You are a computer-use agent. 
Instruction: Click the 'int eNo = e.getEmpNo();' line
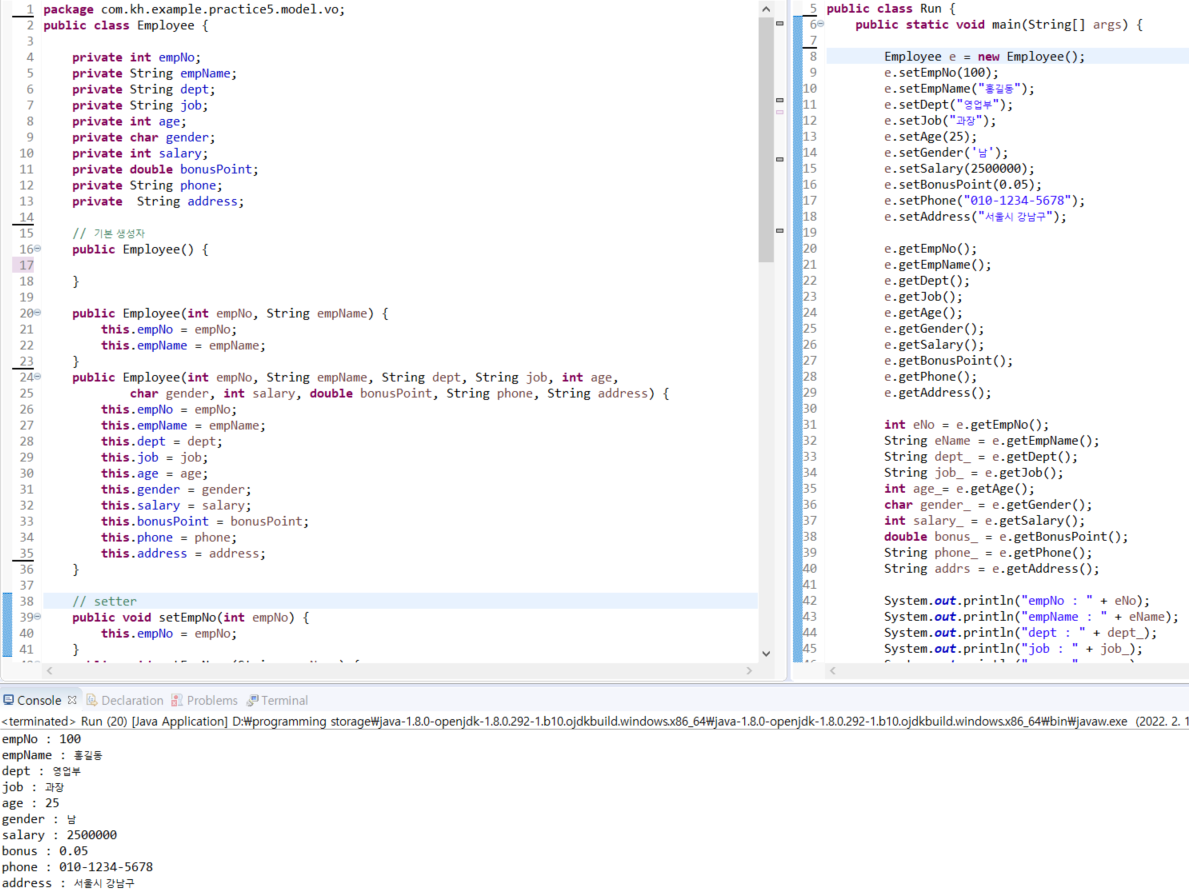pos(967,425)
